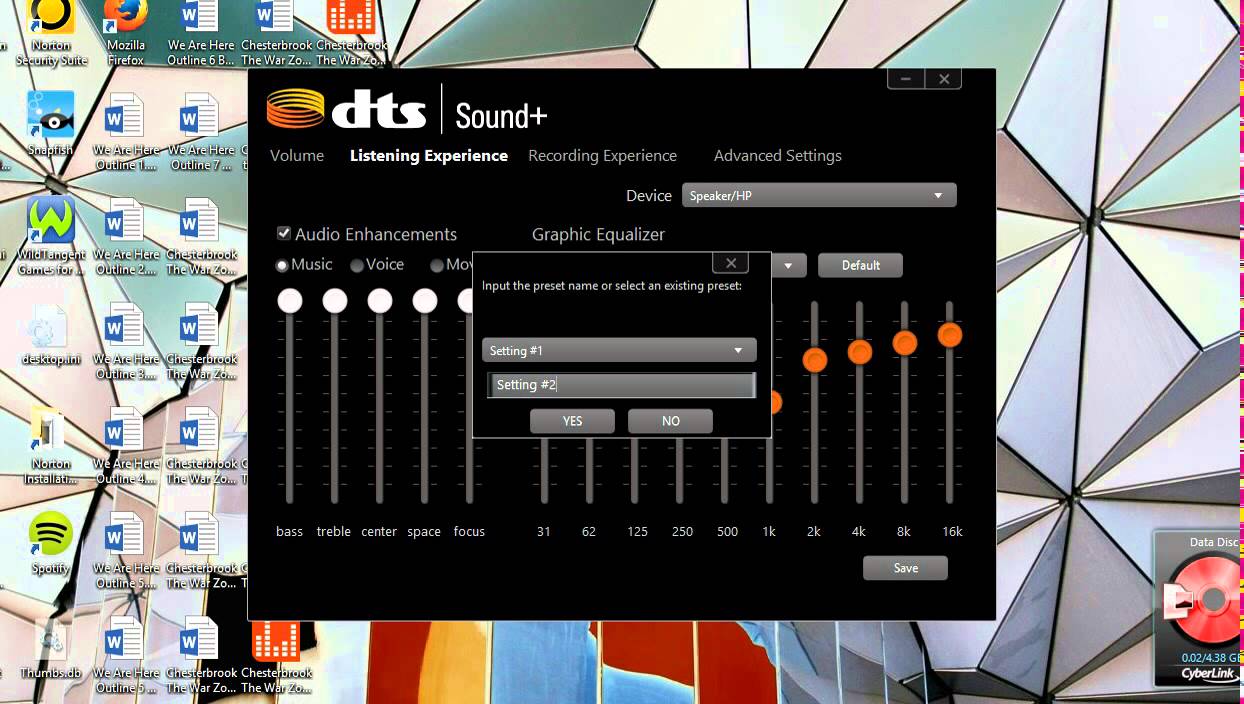Minimize the DTS Sound+ window
Viewport: 1244px width, 704px height.
905,79
